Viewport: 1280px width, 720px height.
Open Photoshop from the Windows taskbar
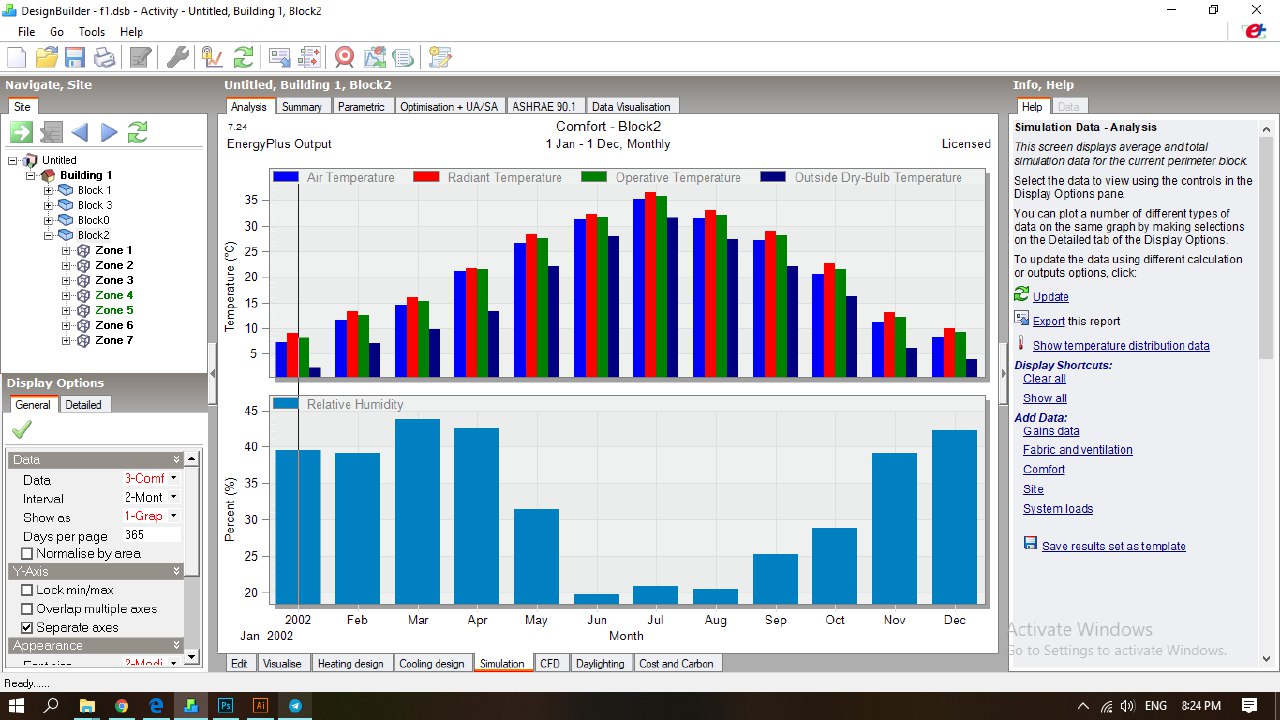pyautogui.click(x=225, y=705)
